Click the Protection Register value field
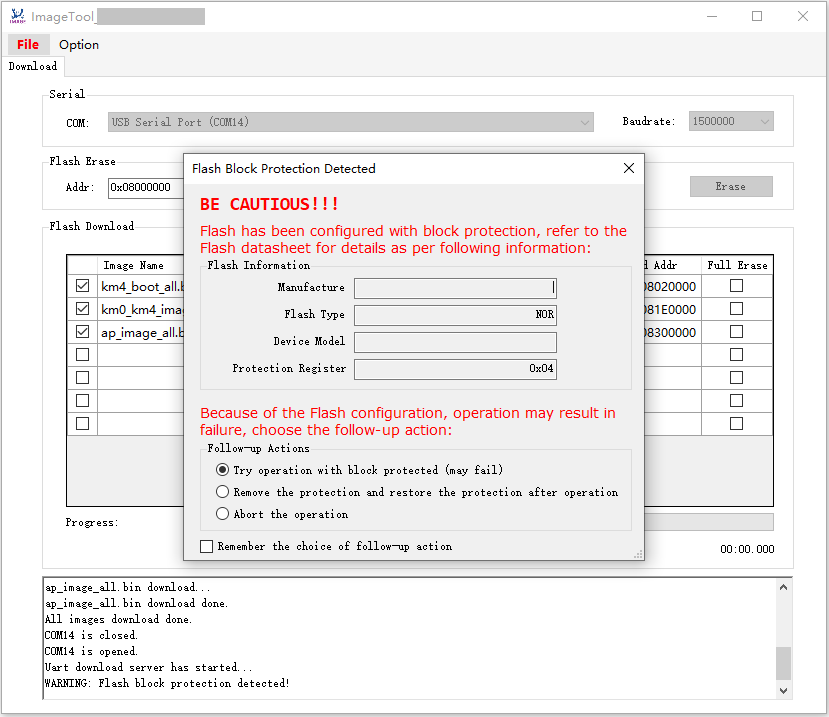Screen dimensions: 829x717 [455, 369]
